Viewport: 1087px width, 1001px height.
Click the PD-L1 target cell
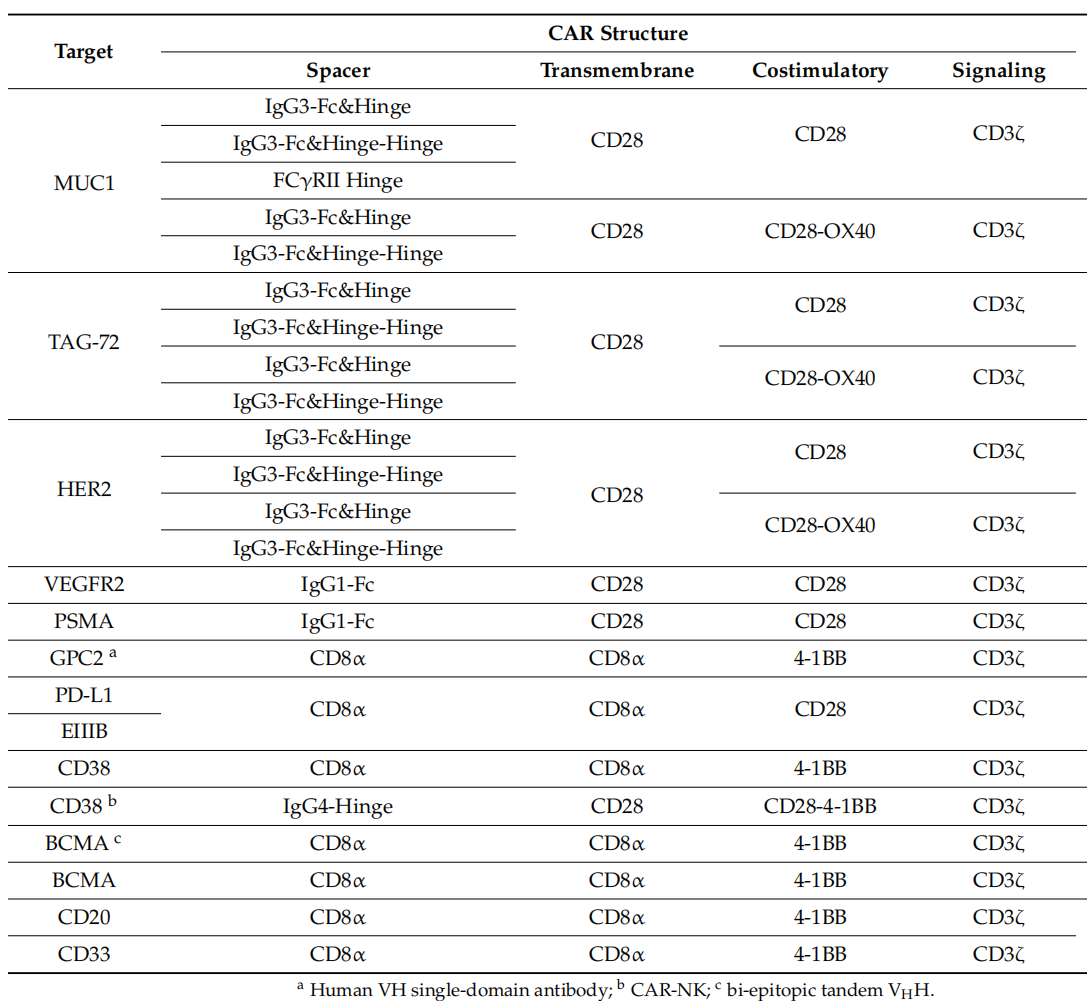coord(84,695)
